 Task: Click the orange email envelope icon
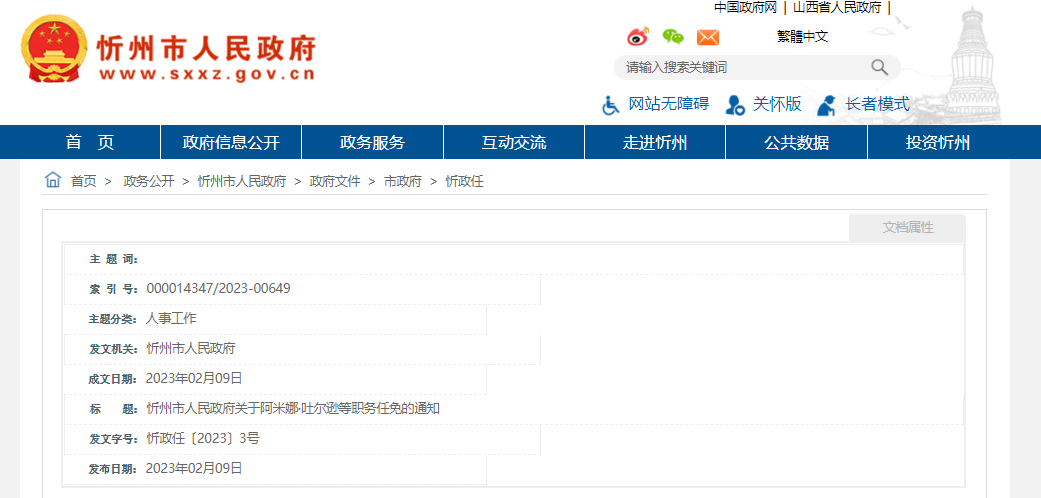point(708,37)
